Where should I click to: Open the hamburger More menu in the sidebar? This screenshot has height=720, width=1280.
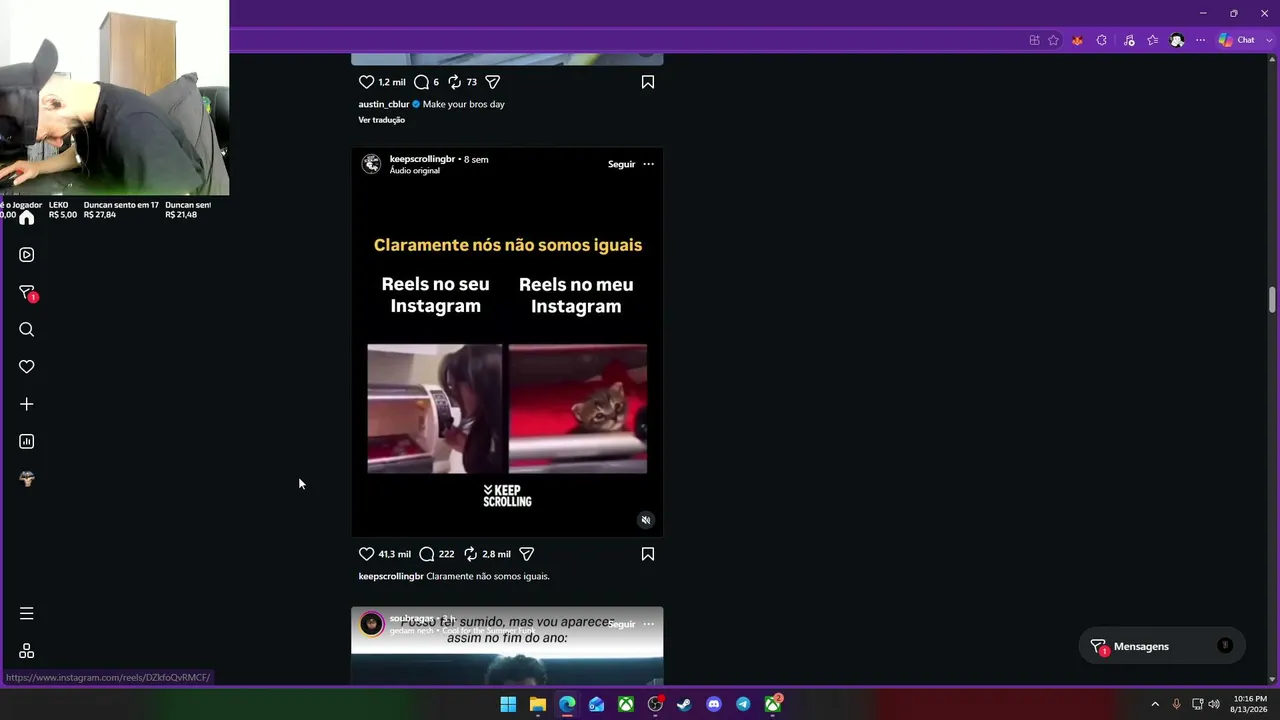(27, 613)
